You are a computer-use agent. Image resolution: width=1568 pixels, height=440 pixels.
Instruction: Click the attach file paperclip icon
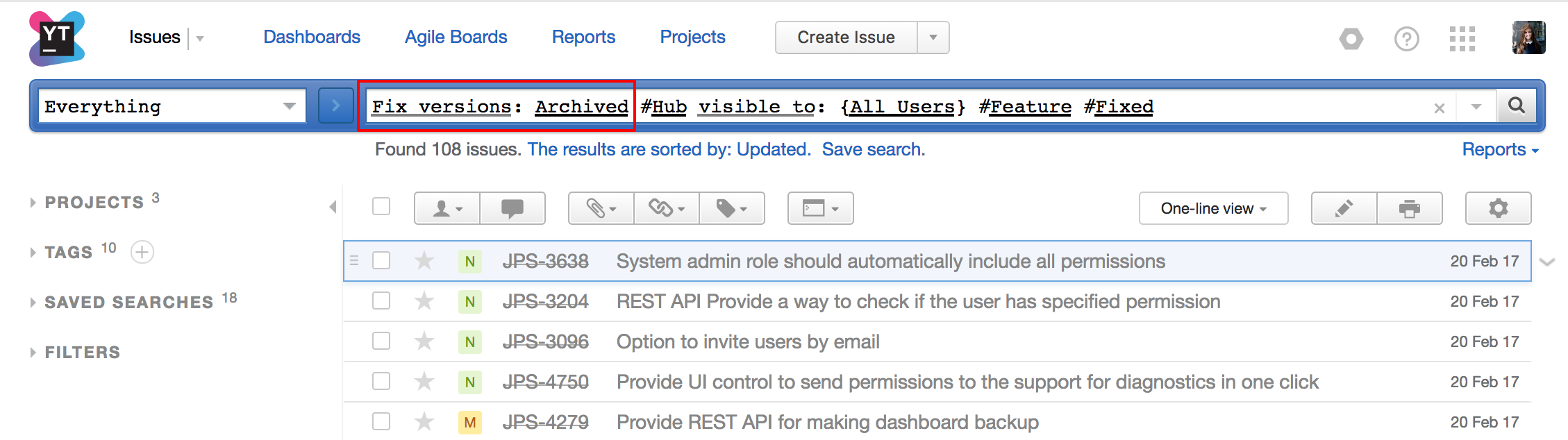point(601,208)
